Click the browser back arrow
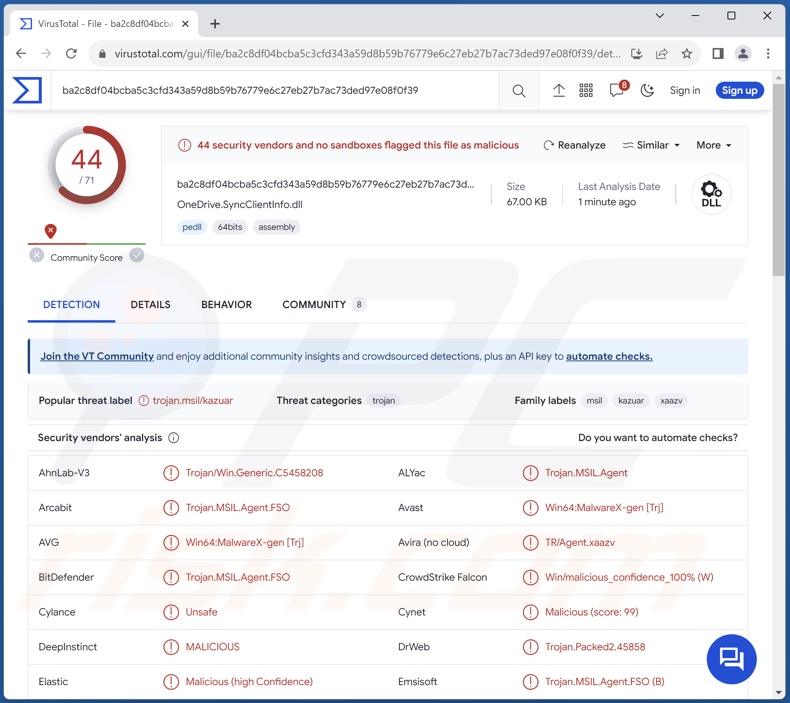790x703 pixels. click(21, 53)
